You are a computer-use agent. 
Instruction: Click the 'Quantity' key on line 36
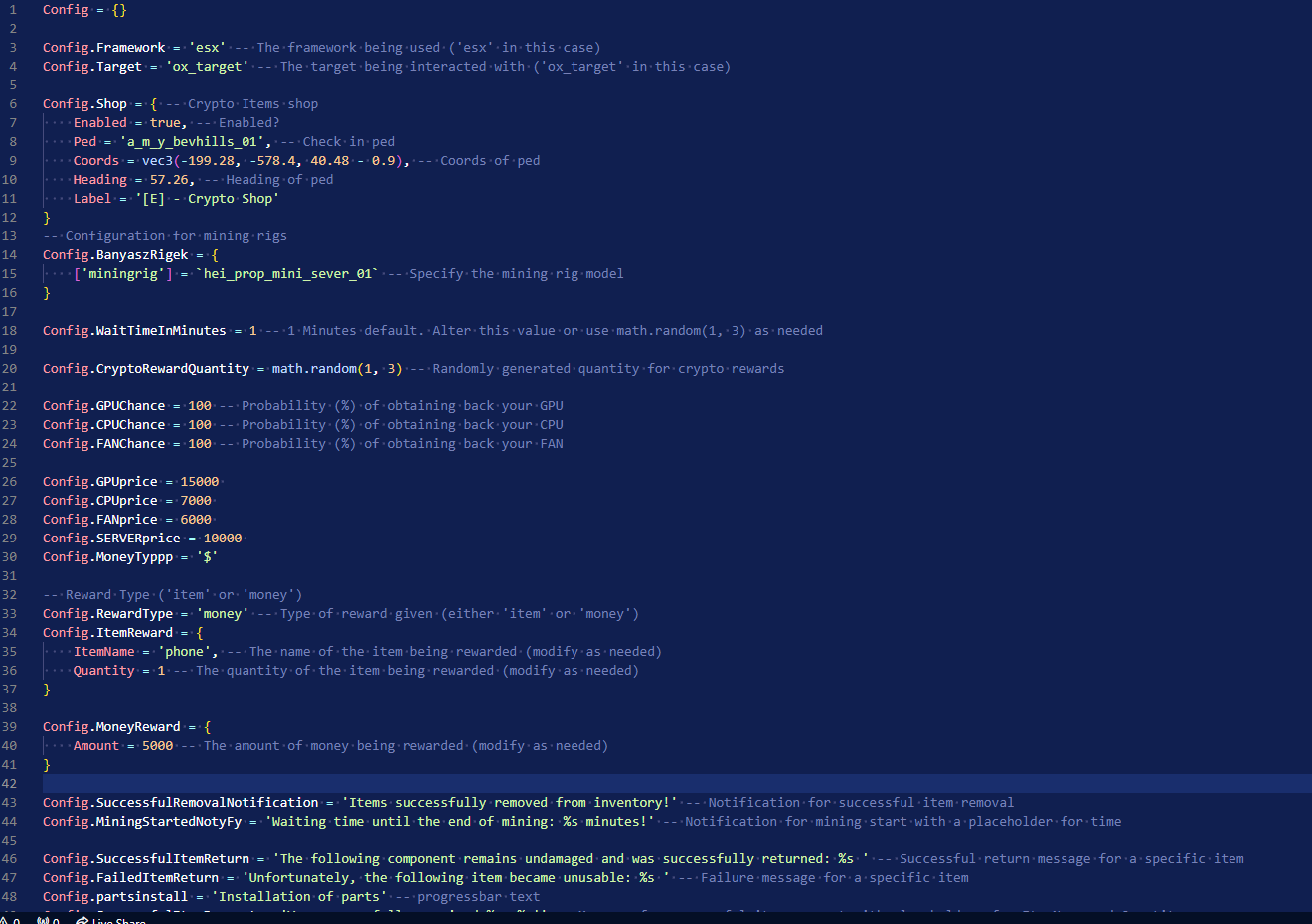point(104,671)
